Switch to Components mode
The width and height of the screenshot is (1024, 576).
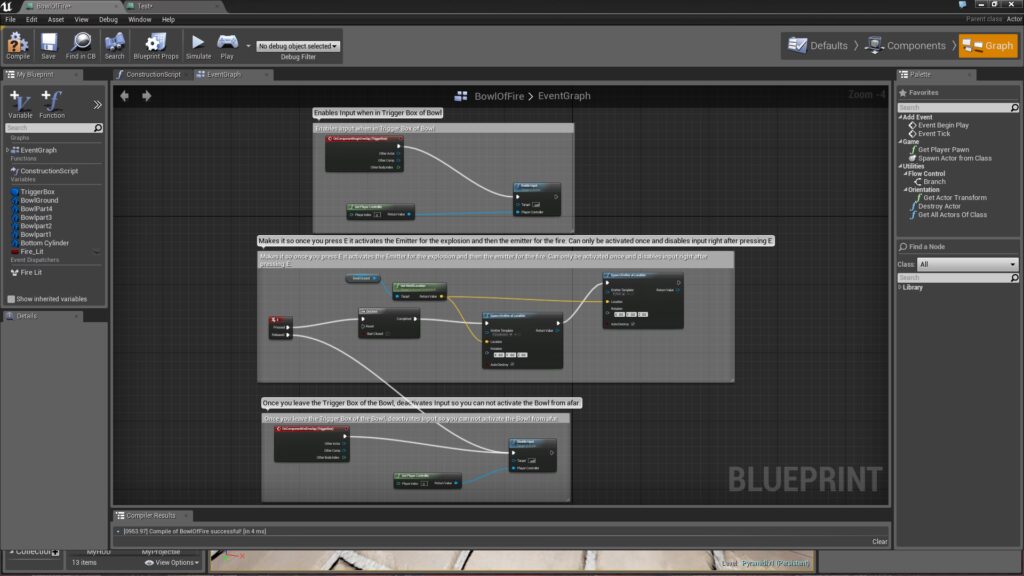(906, 46)
